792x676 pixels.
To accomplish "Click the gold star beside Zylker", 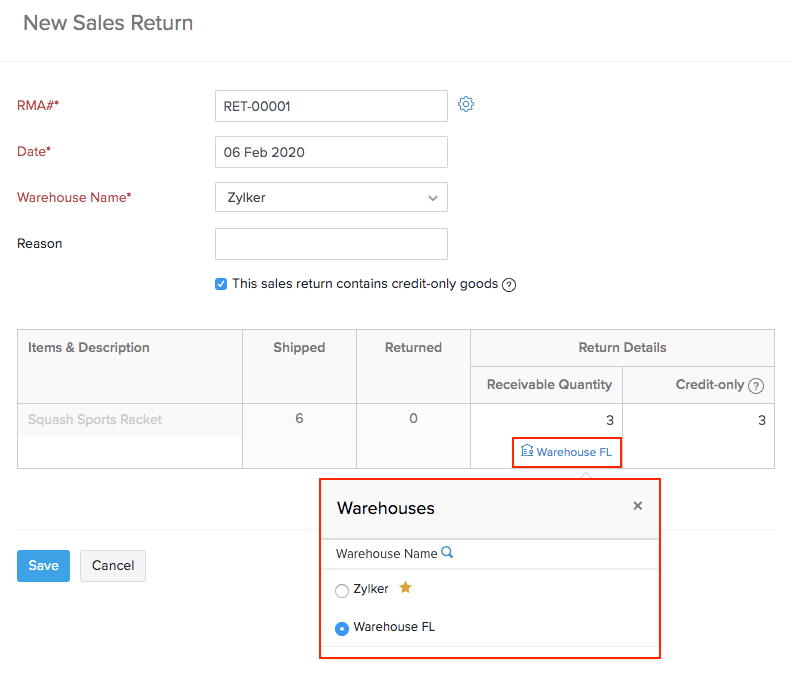I will pyautogui.click(x=405, y=588).
